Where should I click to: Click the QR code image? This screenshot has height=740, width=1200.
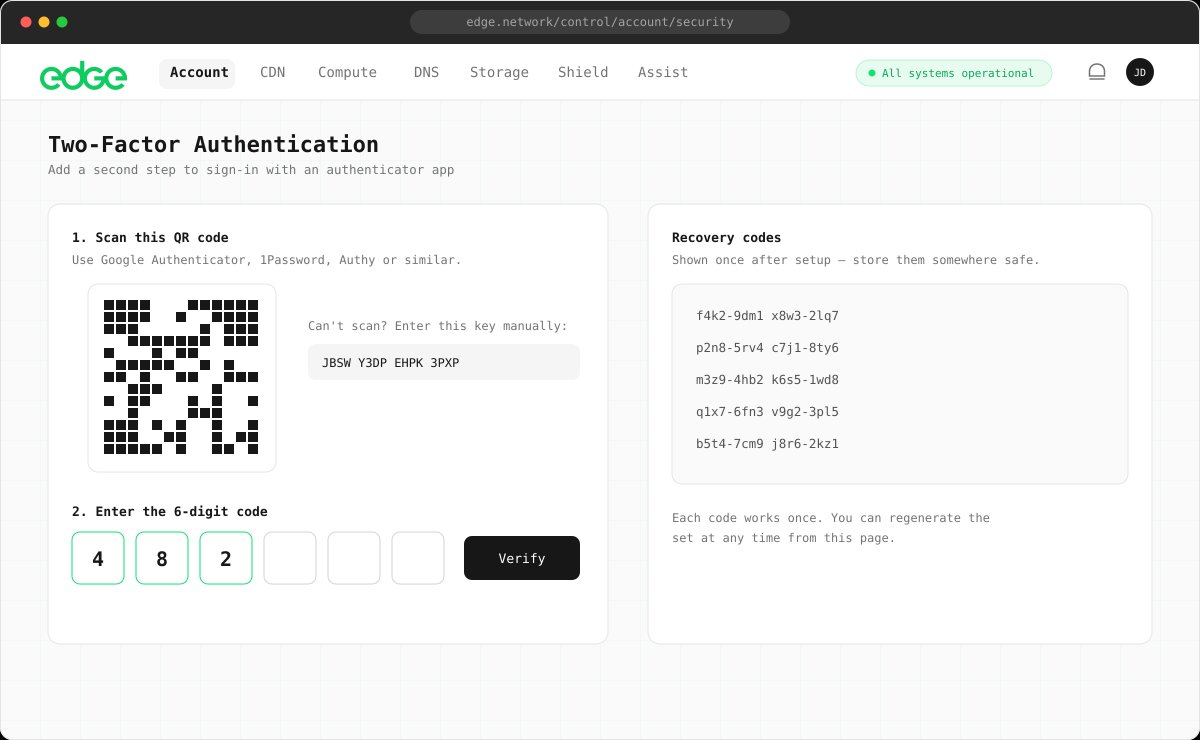click(182, 378)
